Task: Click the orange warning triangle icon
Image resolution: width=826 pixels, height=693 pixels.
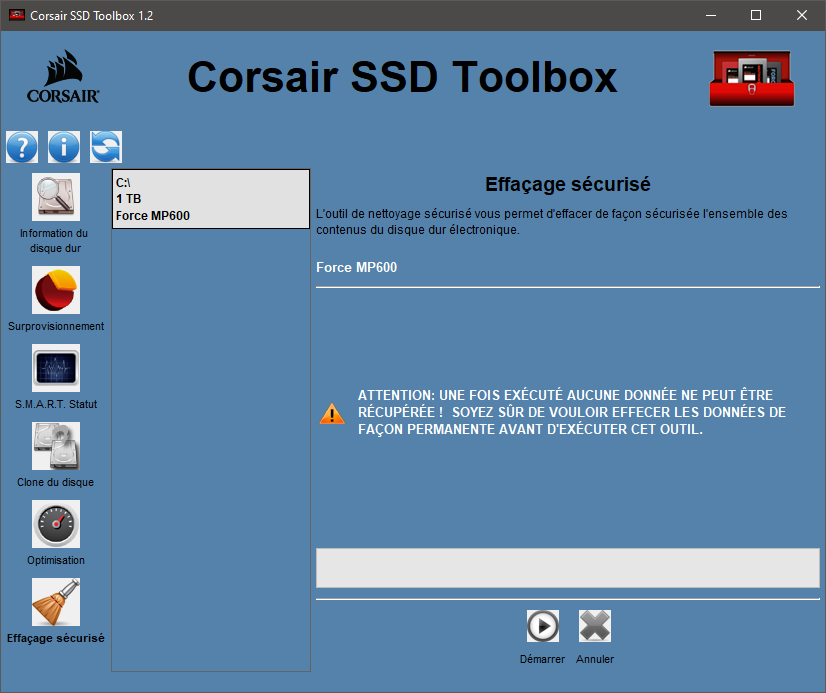Action: click(x=332, y=414)
